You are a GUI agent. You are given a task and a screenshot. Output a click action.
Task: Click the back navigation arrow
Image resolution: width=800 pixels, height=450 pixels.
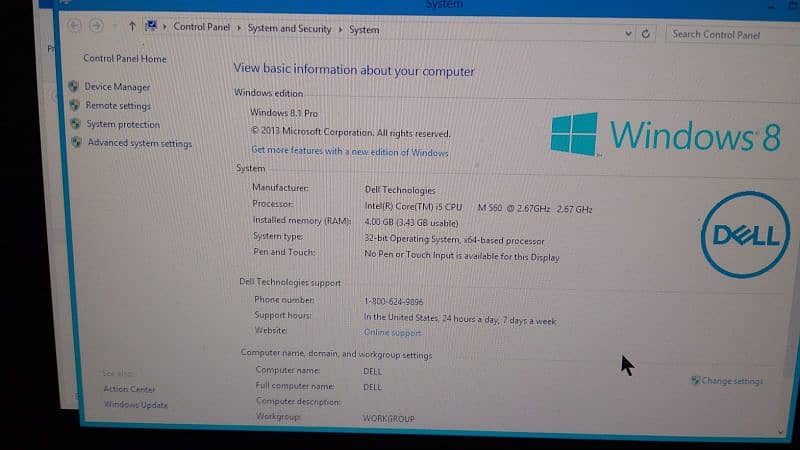(x=75, y=25)
